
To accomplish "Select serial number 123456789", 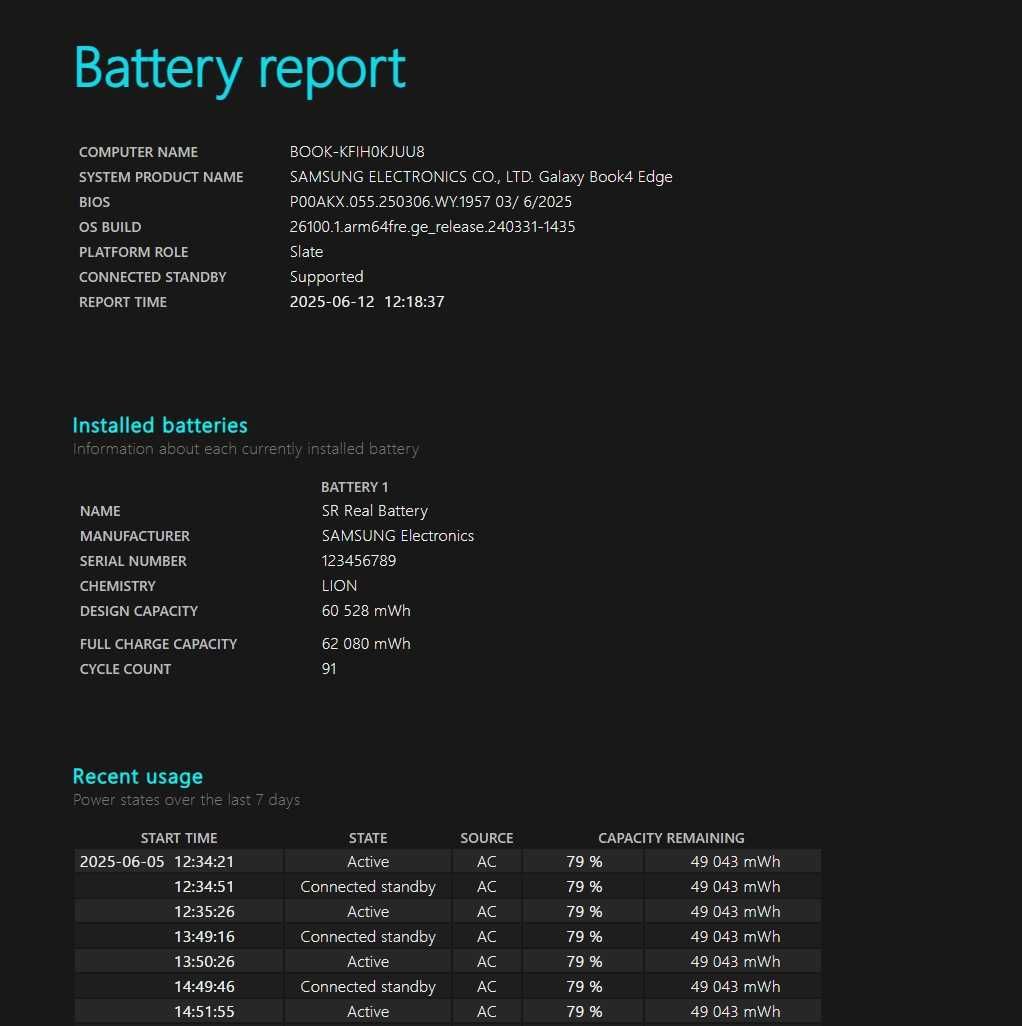I will [359, 561].
